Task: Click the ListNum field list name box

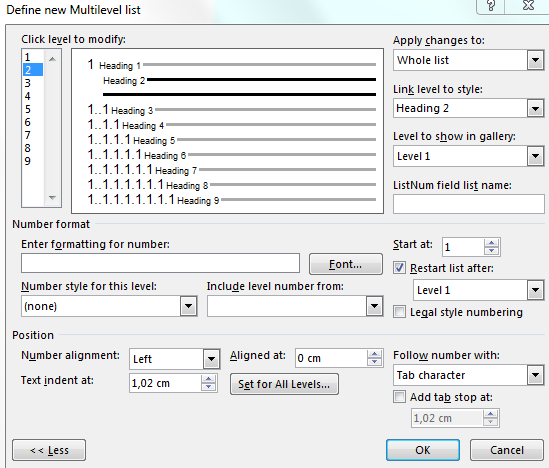Action: (468, 204)
